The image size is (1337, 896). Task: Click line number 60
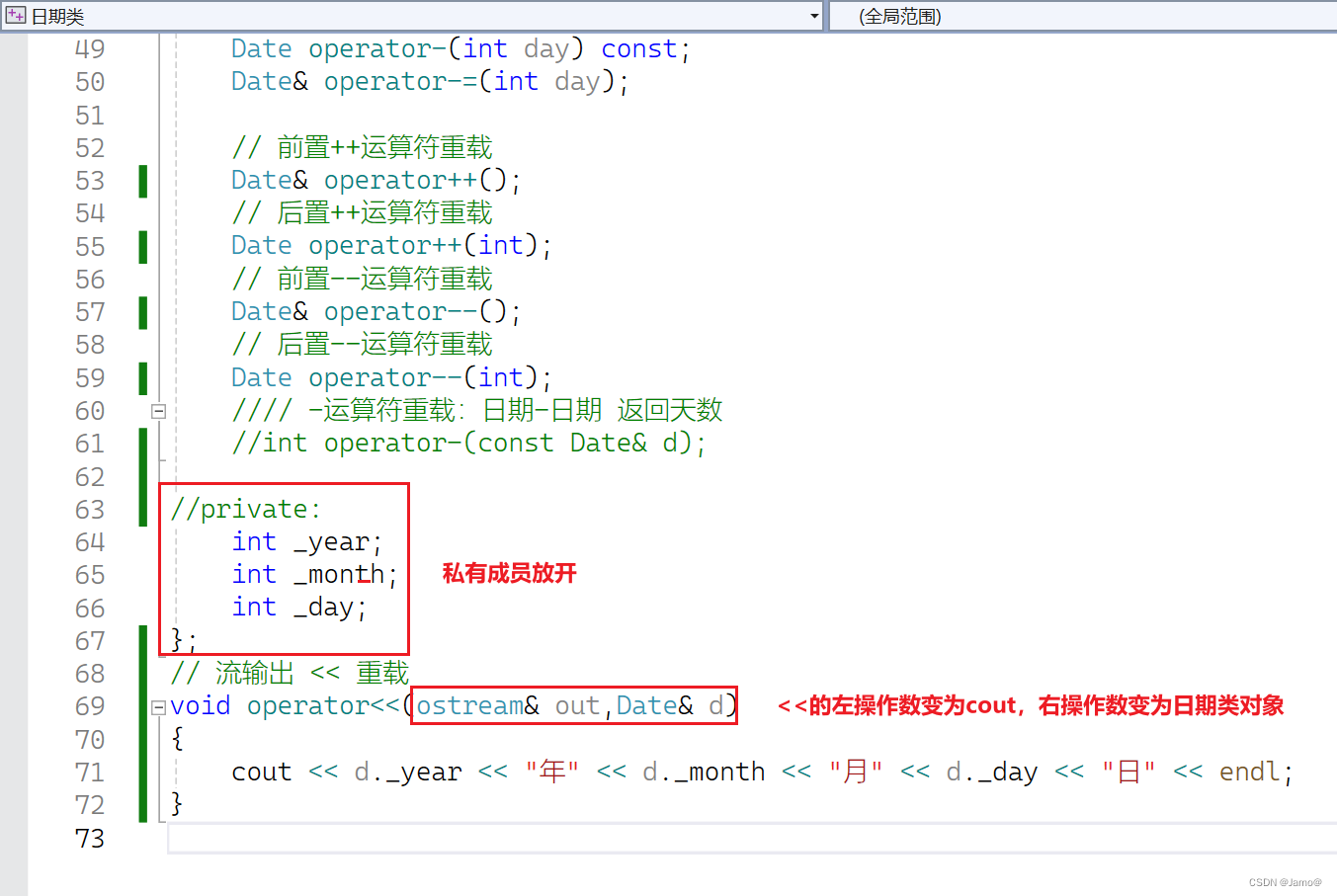[x=89, y=411]
